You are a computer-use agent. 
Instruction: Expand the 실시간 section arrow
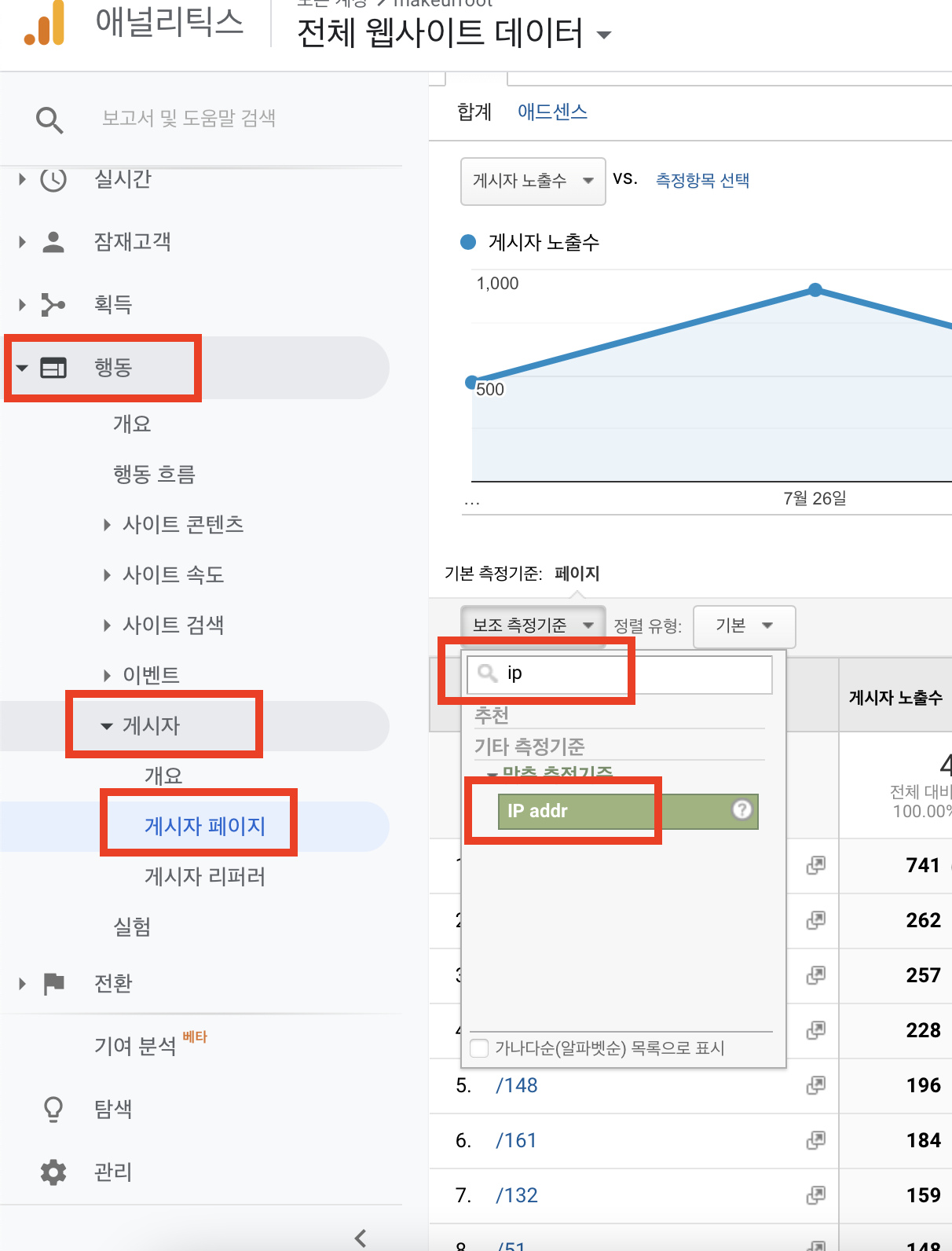[22, 179]
